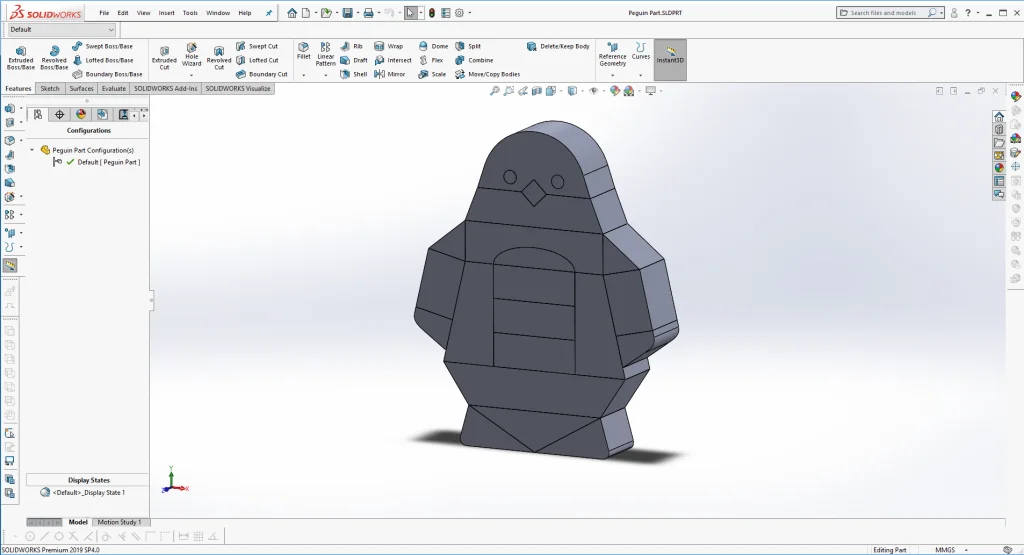Apply the Fillet feature tool
Image resolution: width=1024 pixels, height=555 pixels.
[304, 52]
